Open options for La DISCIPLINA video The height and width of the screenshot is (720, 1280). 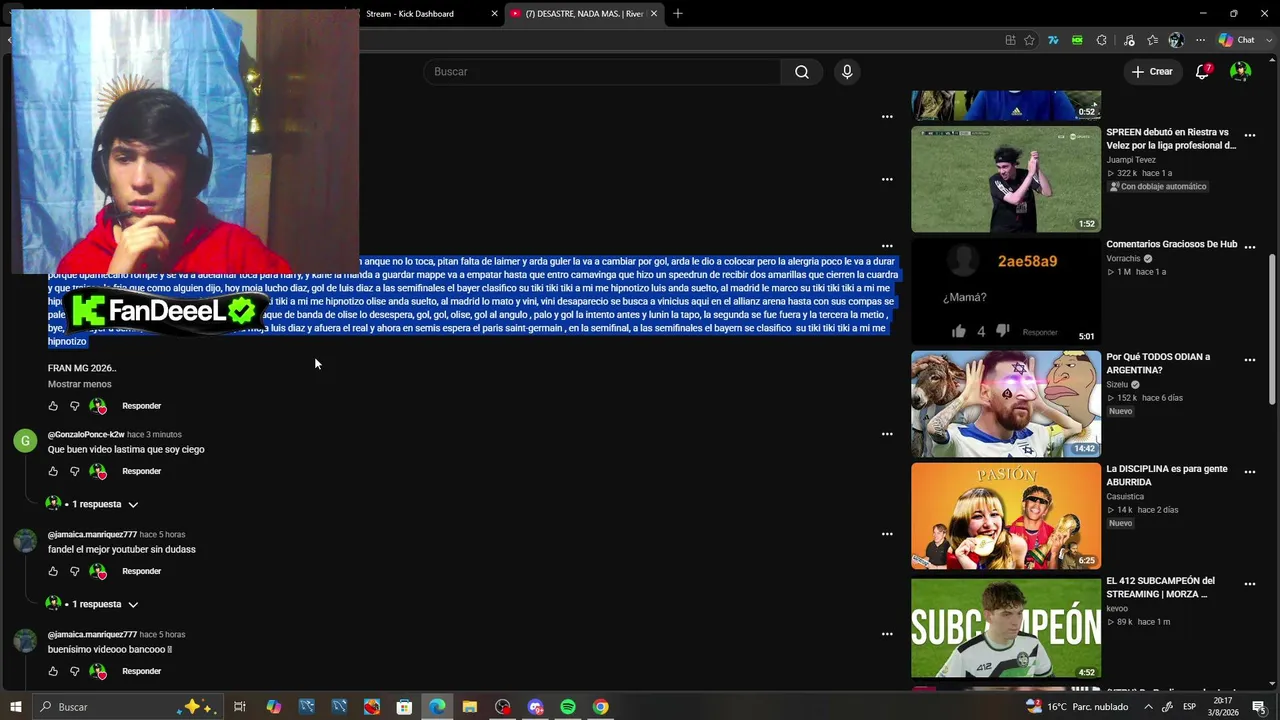tap(1249, 472)
